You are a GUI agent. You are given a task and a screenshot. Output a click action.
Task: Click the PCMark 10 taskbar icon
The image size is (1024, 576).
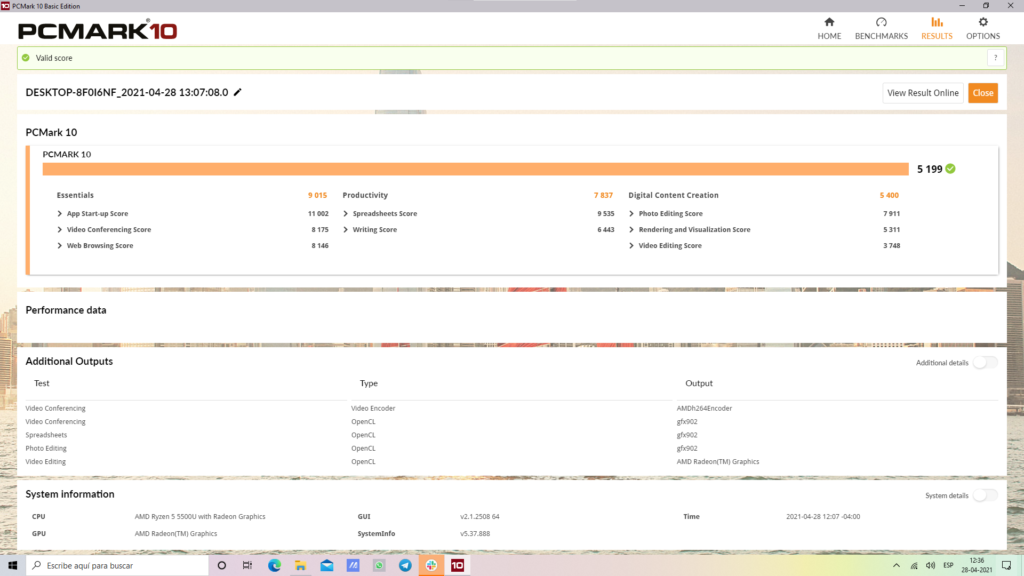click(457, 565)
